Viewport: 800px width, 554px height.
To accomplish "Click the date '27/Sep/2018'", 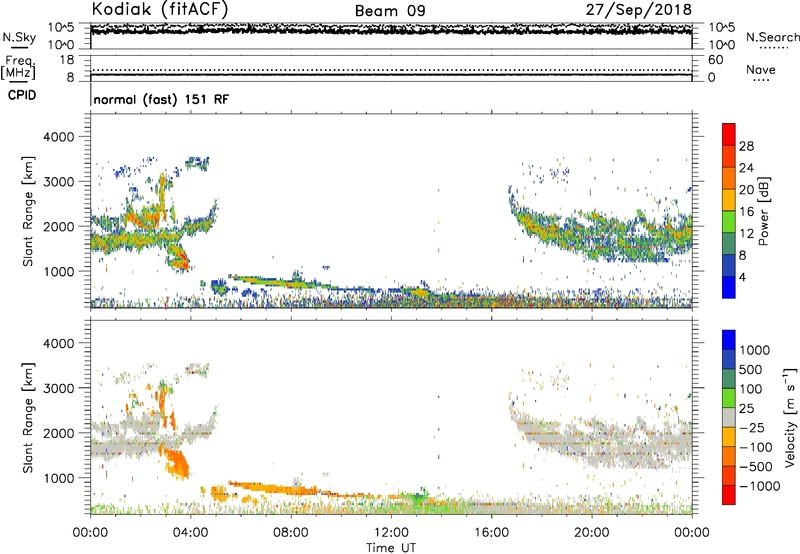I will pos(639,9).
